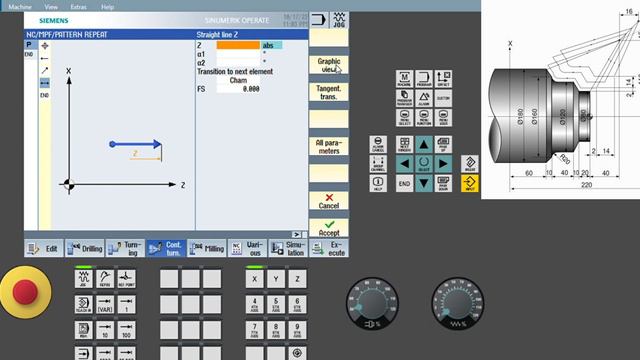Click the REF POINT key
640x360 pixels.
(127, 279)
